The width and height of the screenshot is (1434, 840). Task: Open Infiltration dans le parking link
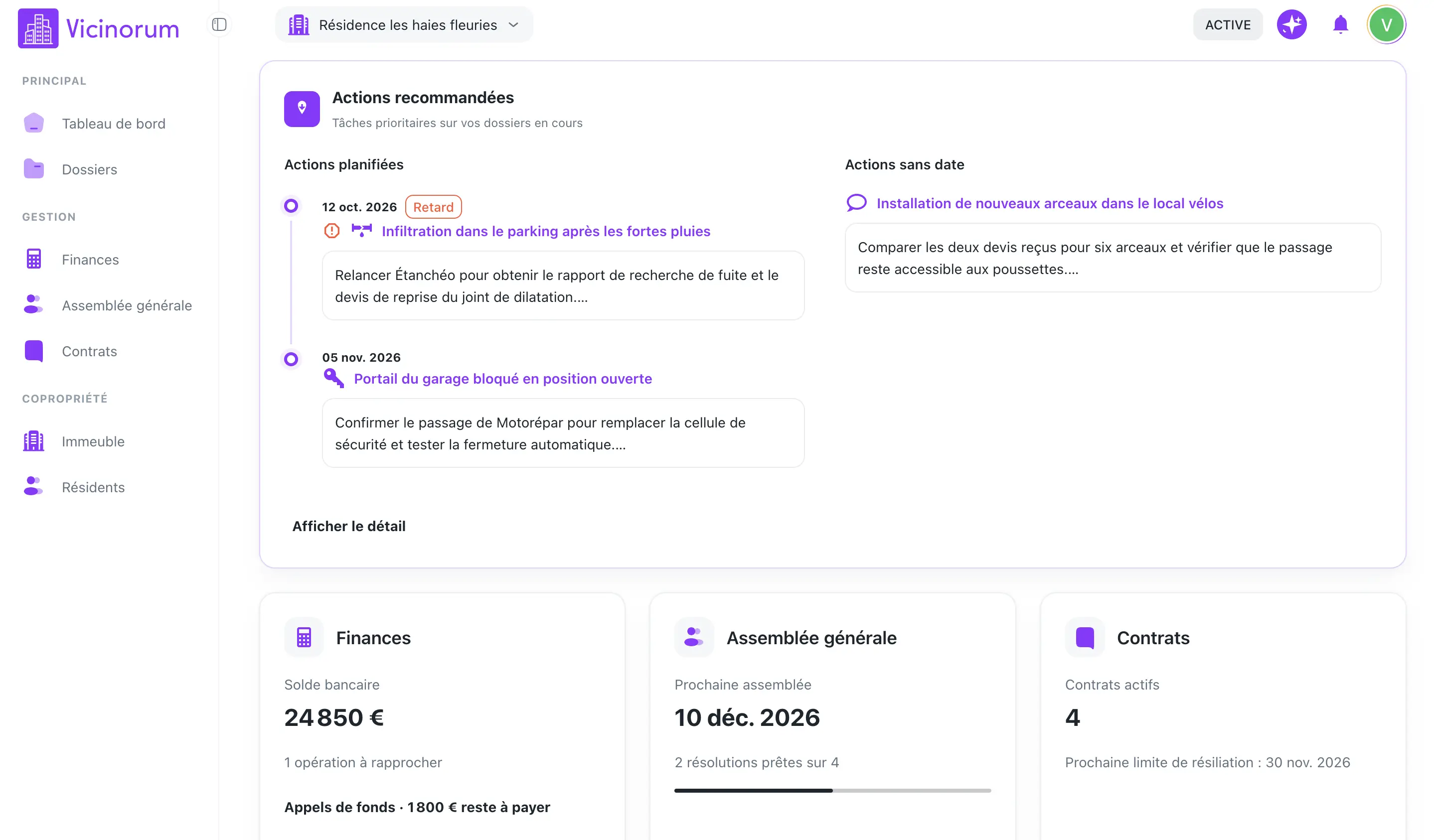point(546,232)
